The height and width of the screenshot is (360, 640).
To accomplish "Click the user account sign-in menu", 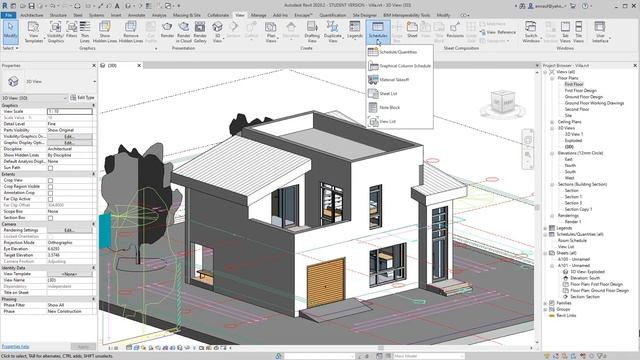I will pyautogui.click(x=547, y=6).
